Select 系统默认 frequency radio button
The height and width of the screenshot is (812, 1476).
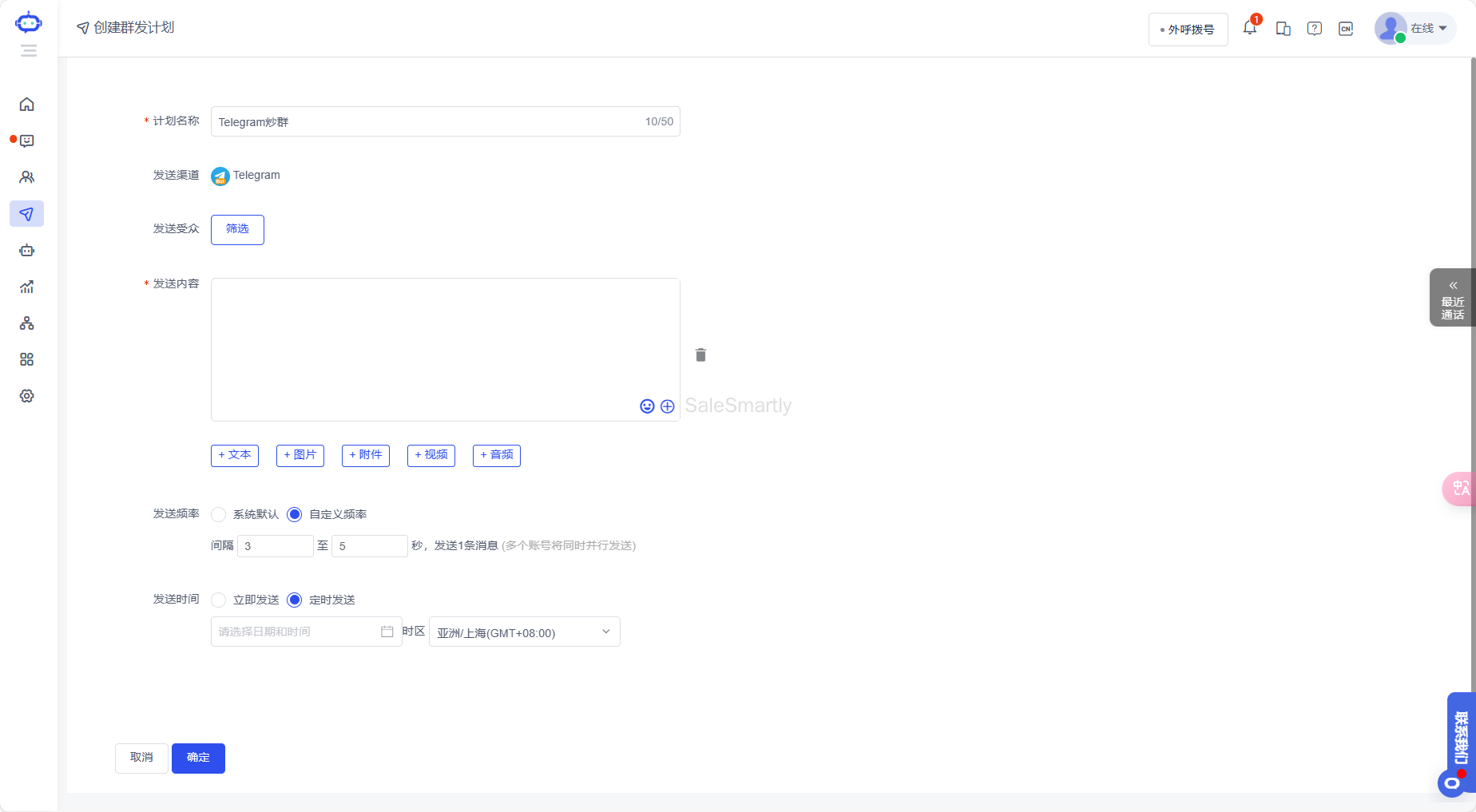[x=219, y=514]
